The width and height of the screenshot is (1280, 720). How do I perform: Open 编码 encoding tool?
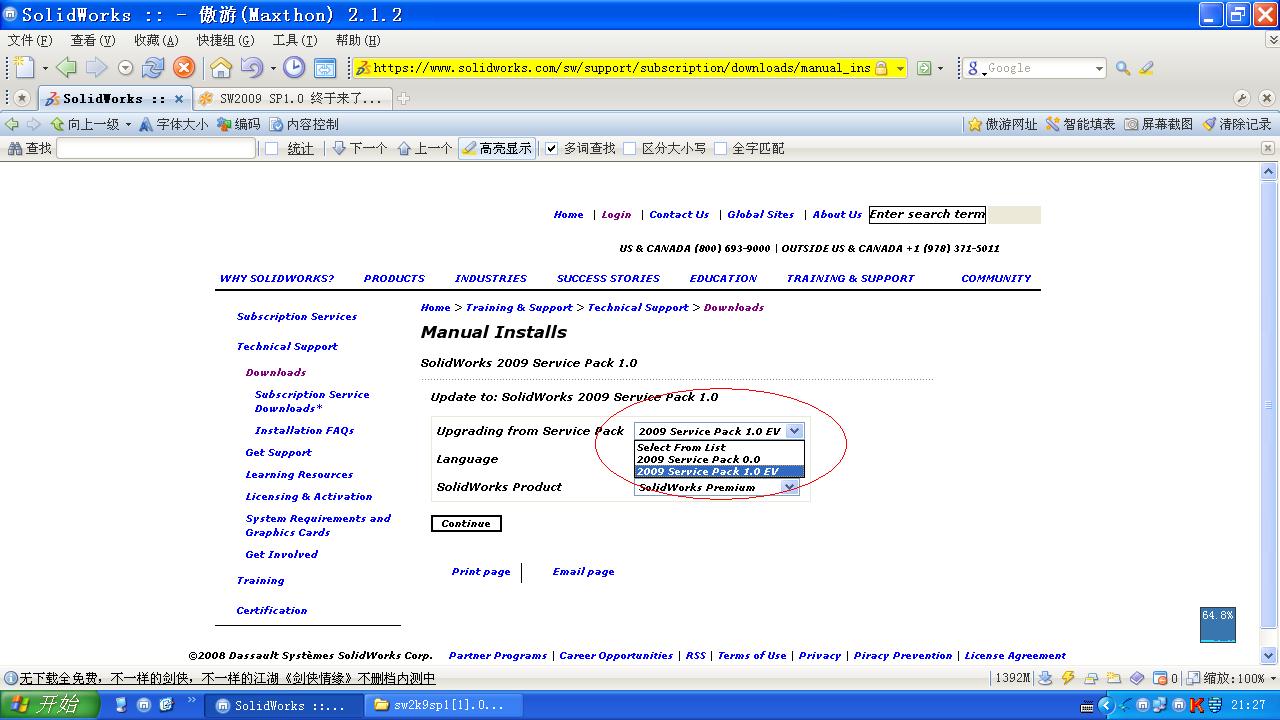pyautogui.click(x=239, y=124)
